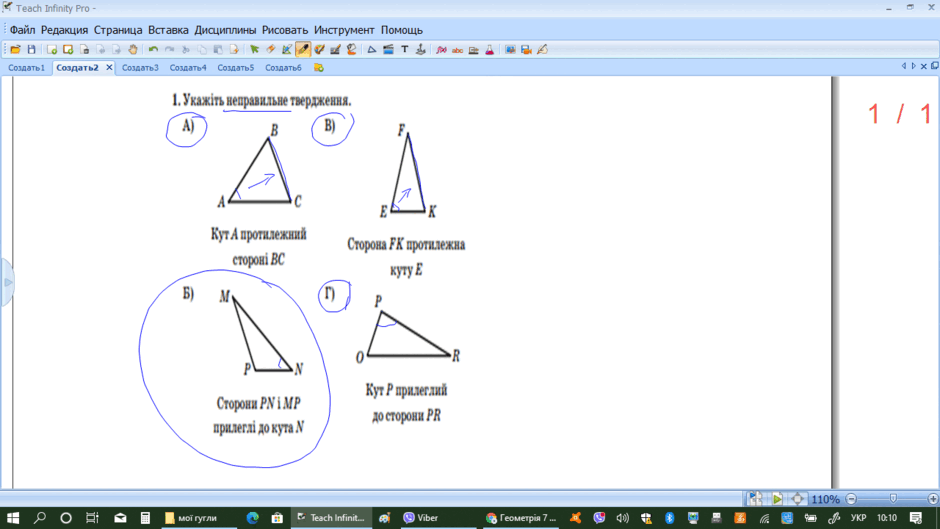This screenshot has width=940, height=529.
Task: Open the Дисциплины menu
Action: coord(225,30)
